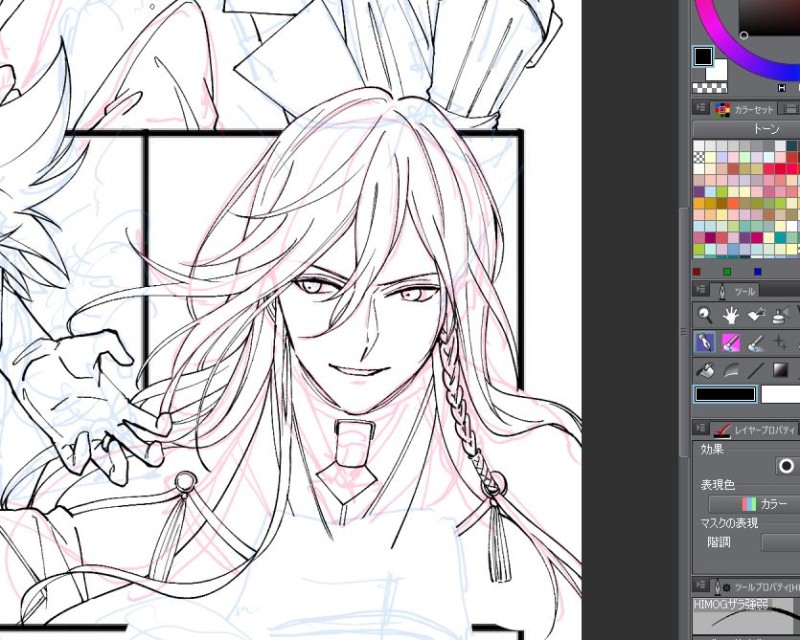Select the straight Line tool

pos(756,370)
